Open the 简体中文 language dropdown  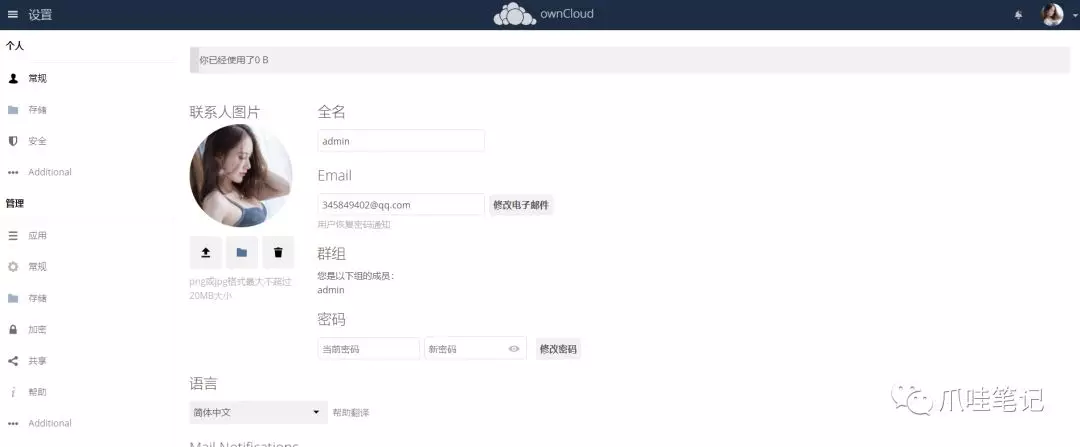coord(258,413)
